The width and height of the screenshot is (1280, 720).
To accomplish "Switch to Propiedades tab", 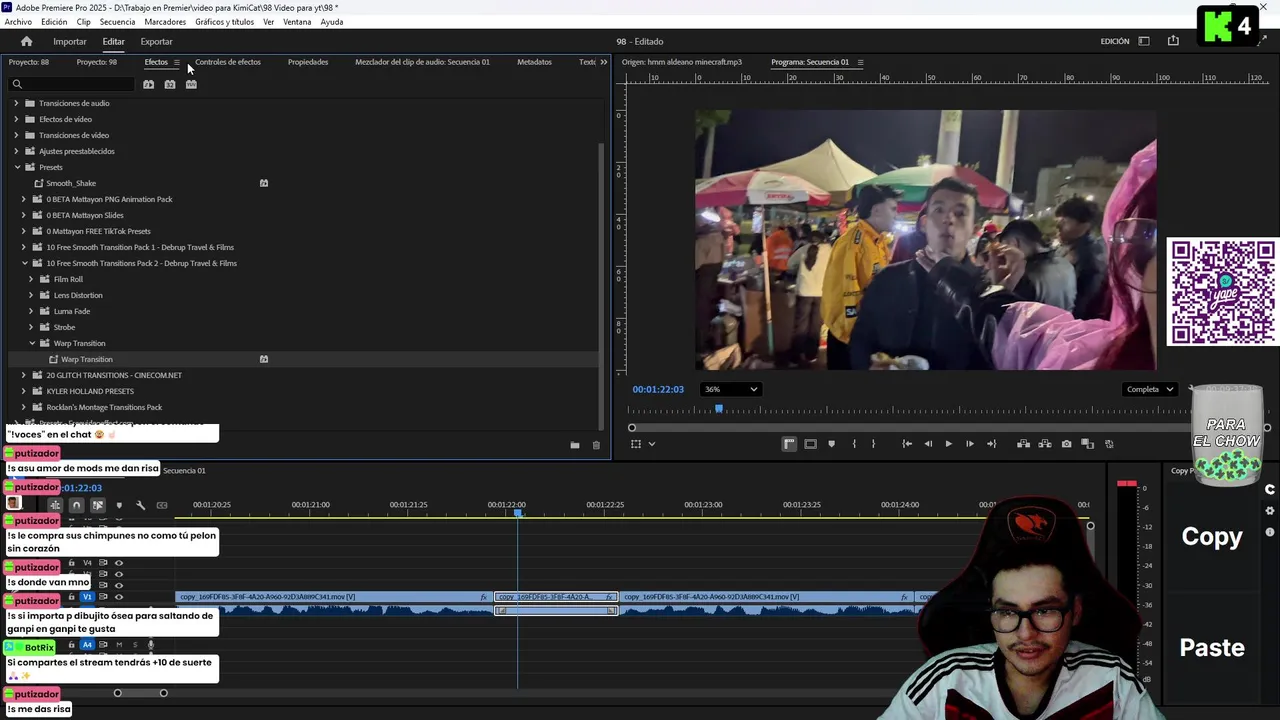I will coord(308,62).
